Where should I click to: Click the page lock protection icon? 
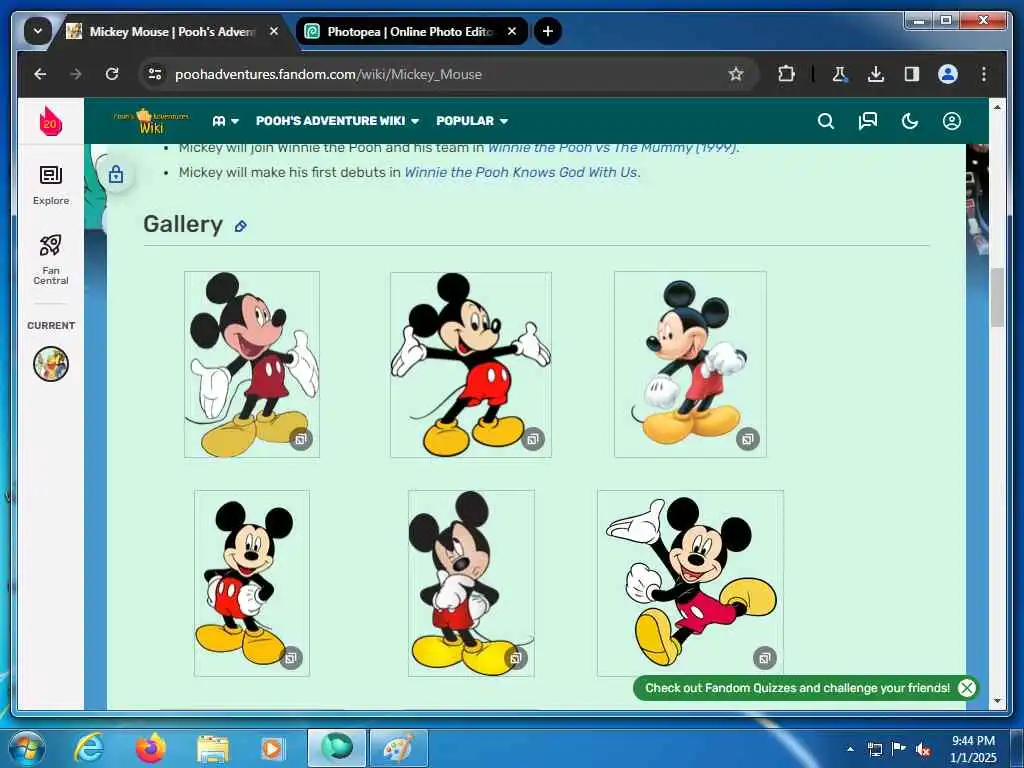coord(116,174)
